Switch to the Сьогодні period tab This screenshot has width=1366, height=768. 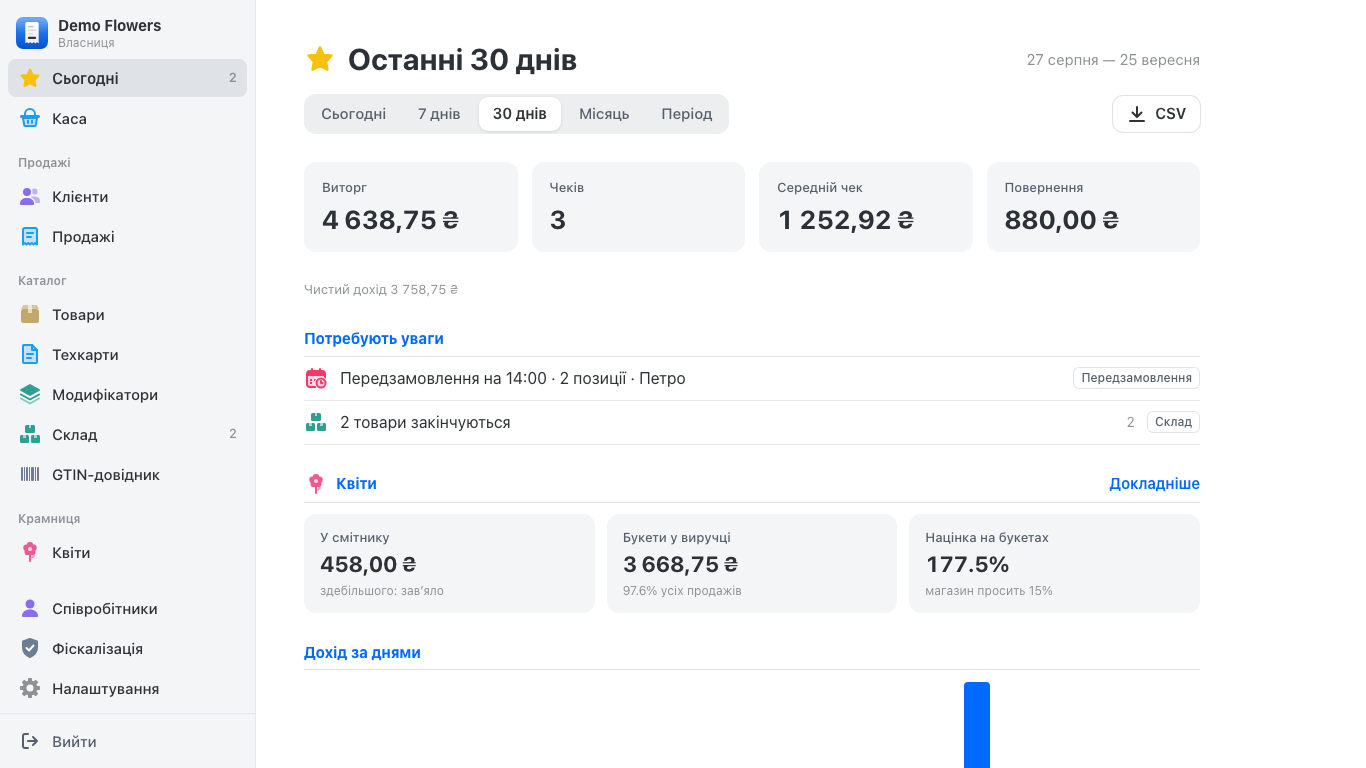point(353,114)
